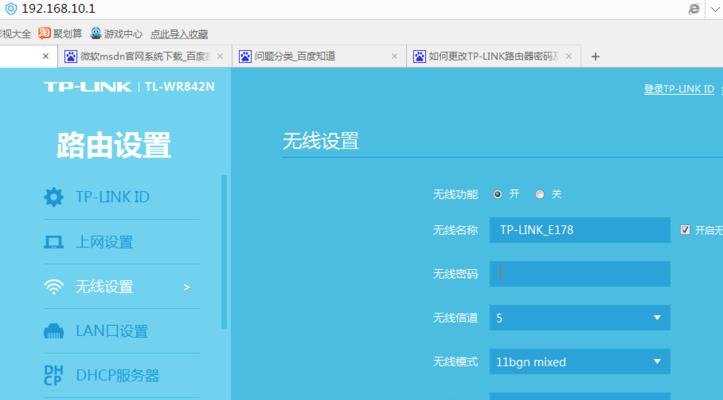
Task: Open DHCP服务器 menu item
Action: [x=122, y=376]
